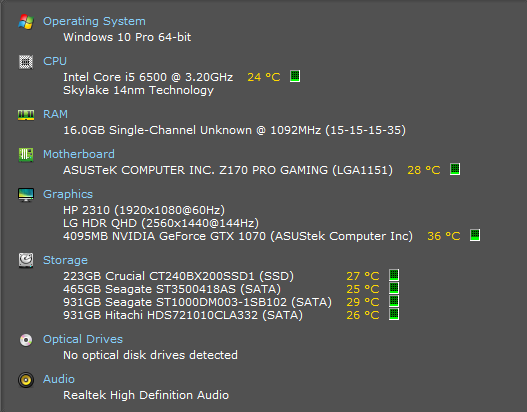Open the Graphics section heading

coord(68,194)
